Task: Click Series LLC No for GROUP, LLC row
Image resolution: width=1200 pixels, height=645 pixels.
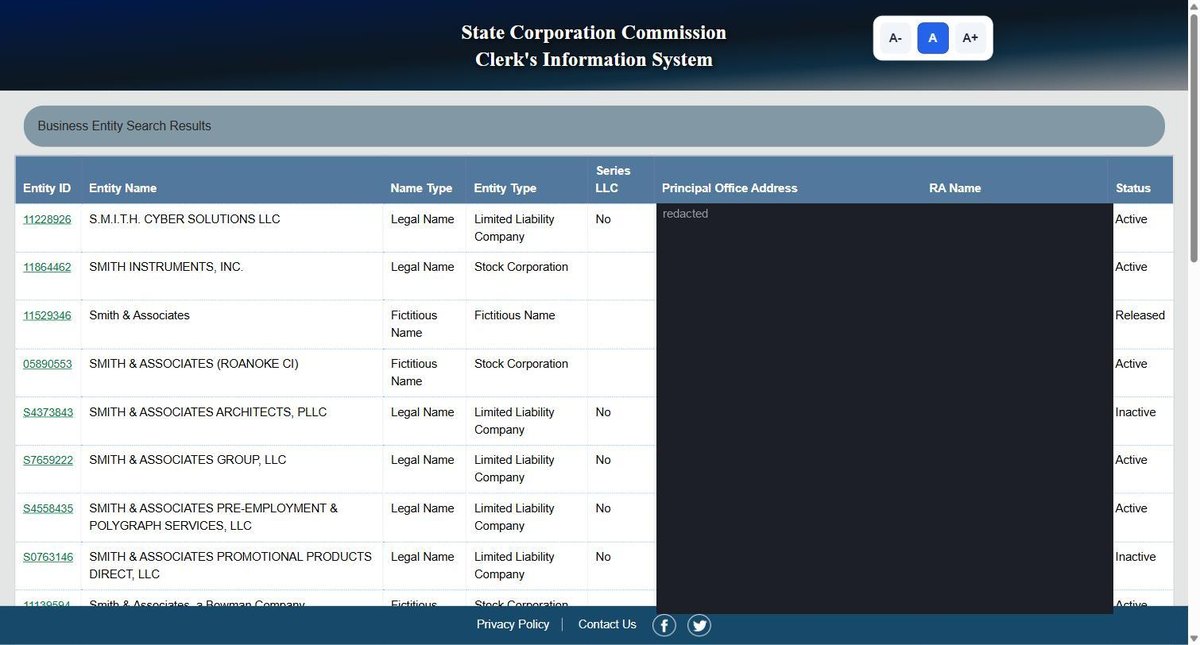Action: point(603,460)
